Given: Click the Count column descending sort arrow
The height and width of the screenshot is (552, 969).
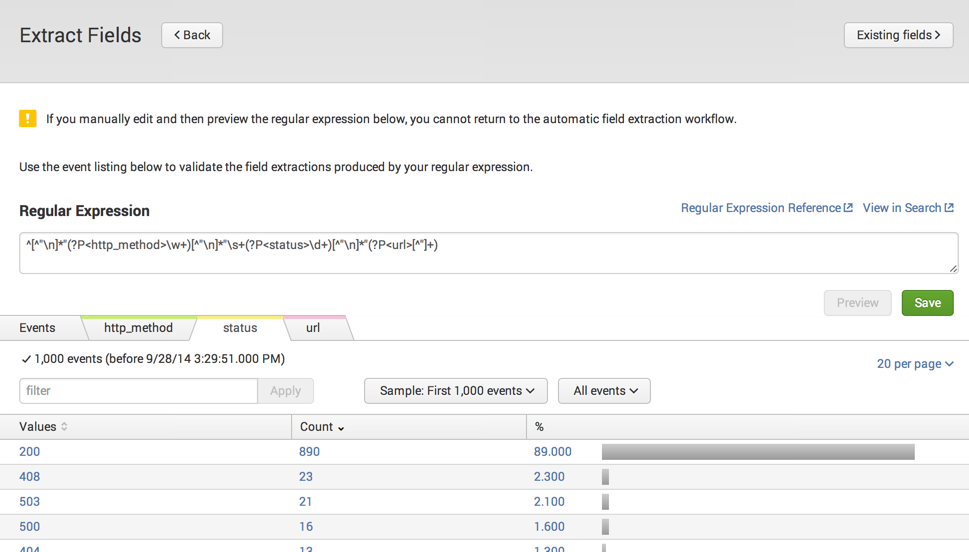Looking at the screenshot, I should [x=341, y=428].
